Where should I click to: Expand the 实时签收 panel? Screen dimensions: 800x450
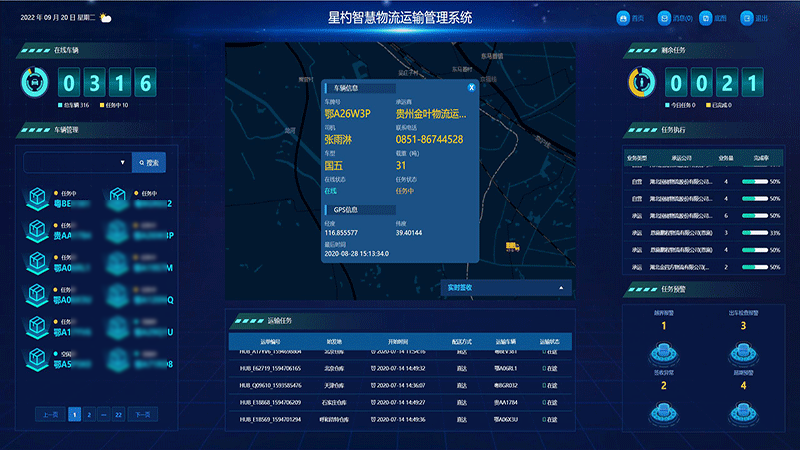click(561, 288)
